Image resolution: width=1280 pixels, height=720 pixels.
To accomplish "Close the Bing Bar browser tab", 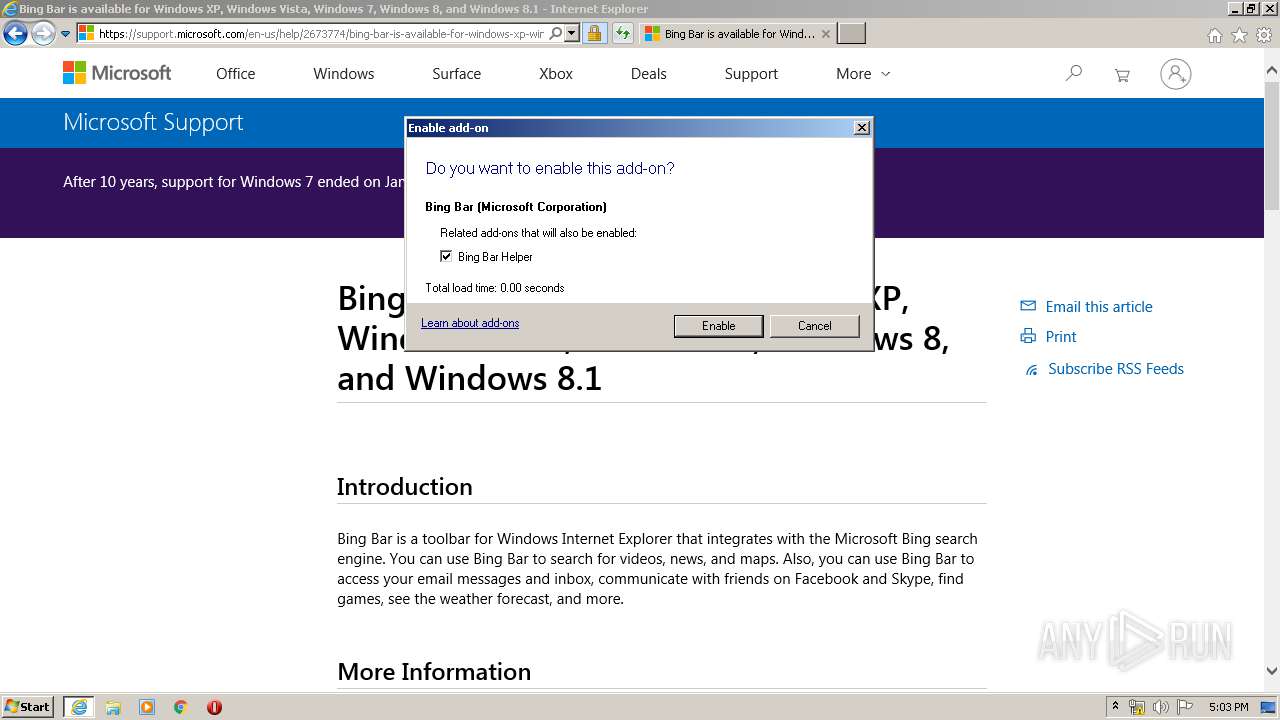I will 825,34.
